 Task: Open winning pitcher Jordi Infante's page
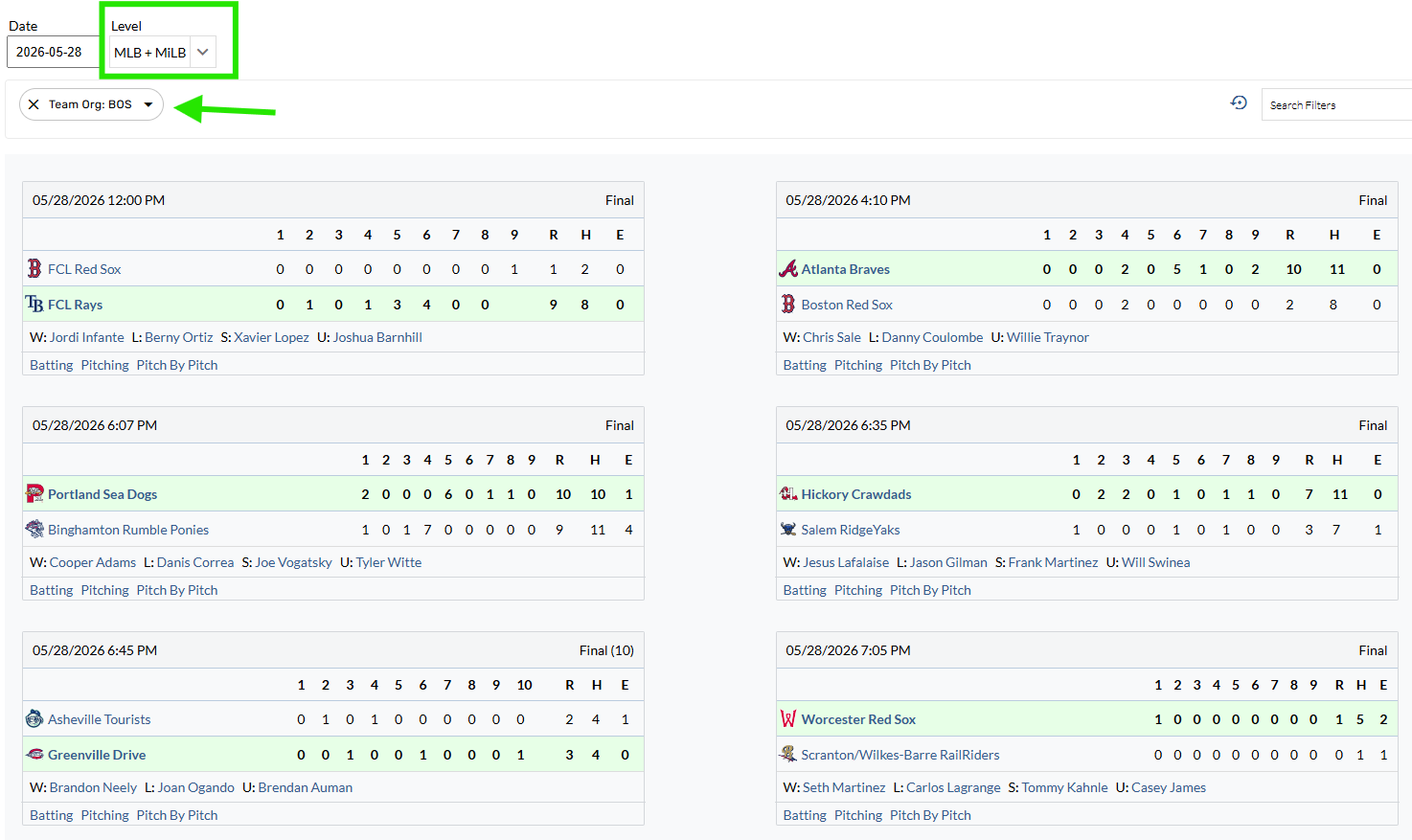tap(87, 337)
